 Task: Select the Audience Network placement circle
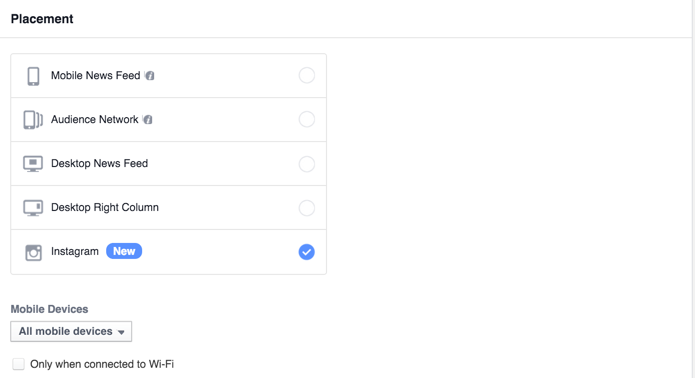tap(307, 119)
